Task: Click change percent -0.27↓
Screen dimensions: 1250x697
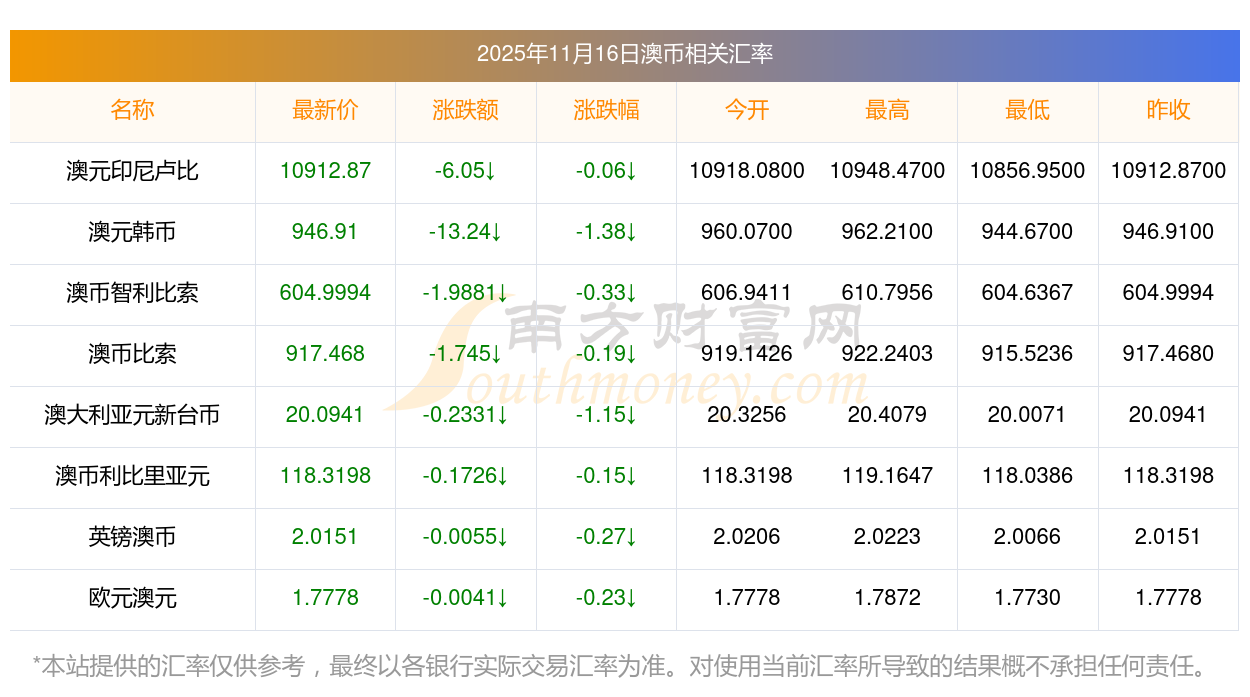Action: 606,537
